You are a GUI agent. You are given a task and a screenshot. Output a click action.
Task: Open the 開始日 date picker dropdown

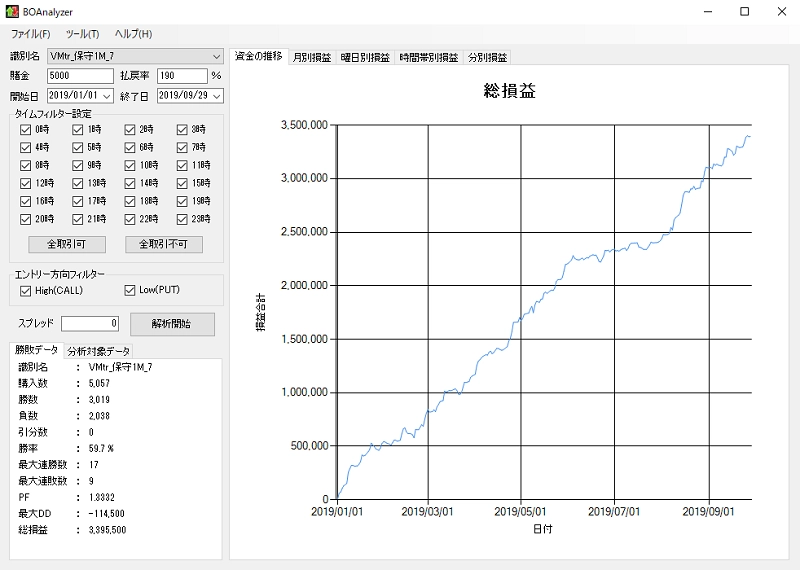[107, 96]
